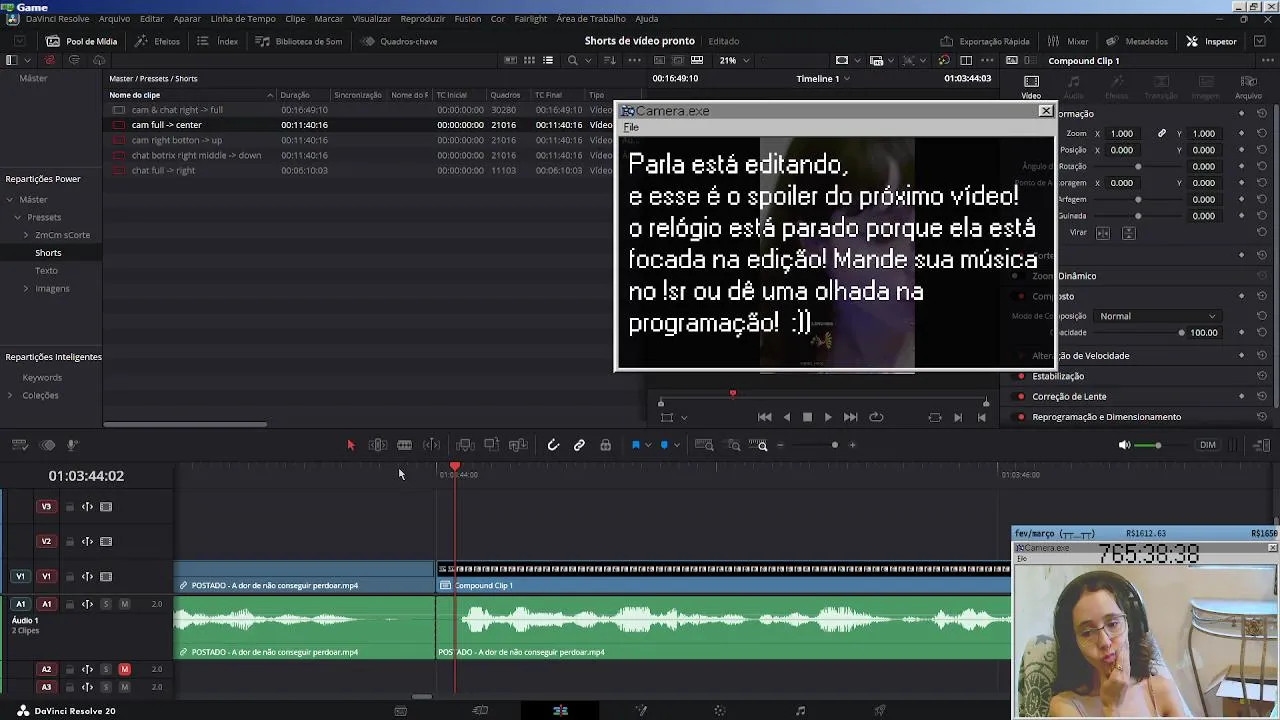Add a blue flag to clip
The height and width of the screenshot is (720, 1280).
[636, 445]
